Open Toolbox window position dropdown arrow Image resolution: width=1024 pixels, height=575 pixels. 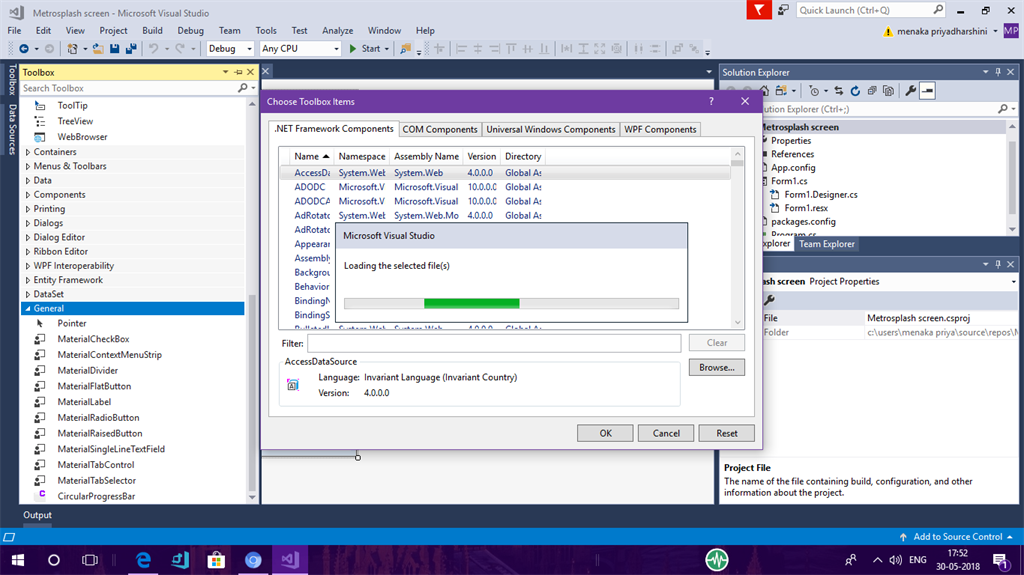pos(225,72)
